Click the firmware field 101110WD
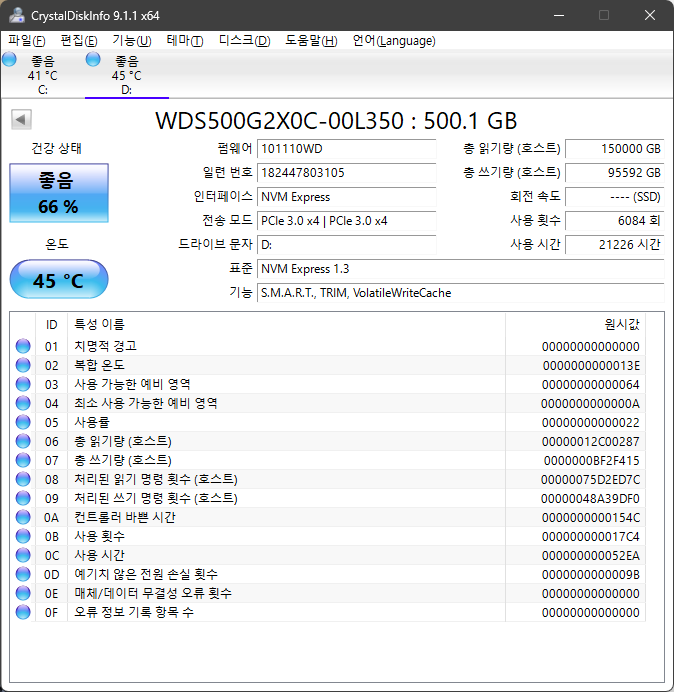The height and width of the screenshot is (692, 674). (346, 149)
